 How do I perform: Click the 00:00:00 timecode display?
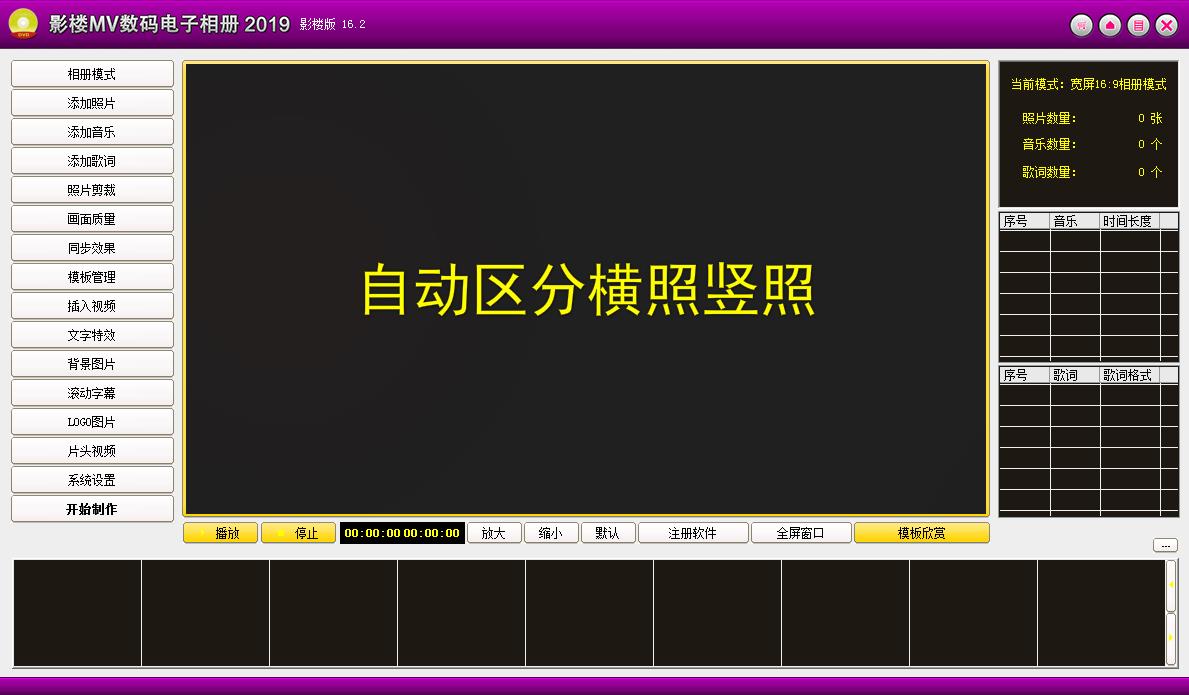pos(402,533)
